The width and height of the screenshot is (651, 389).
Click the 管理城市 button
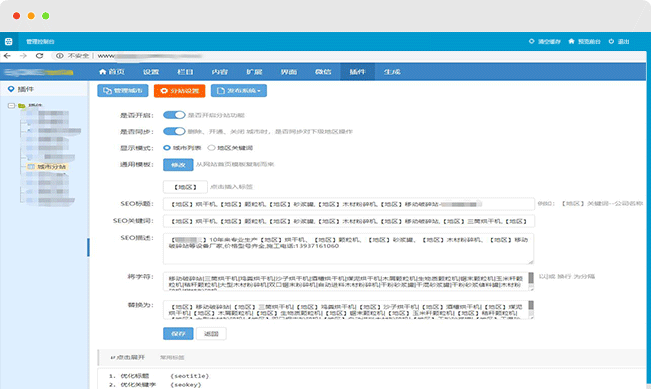pos(123,91)
